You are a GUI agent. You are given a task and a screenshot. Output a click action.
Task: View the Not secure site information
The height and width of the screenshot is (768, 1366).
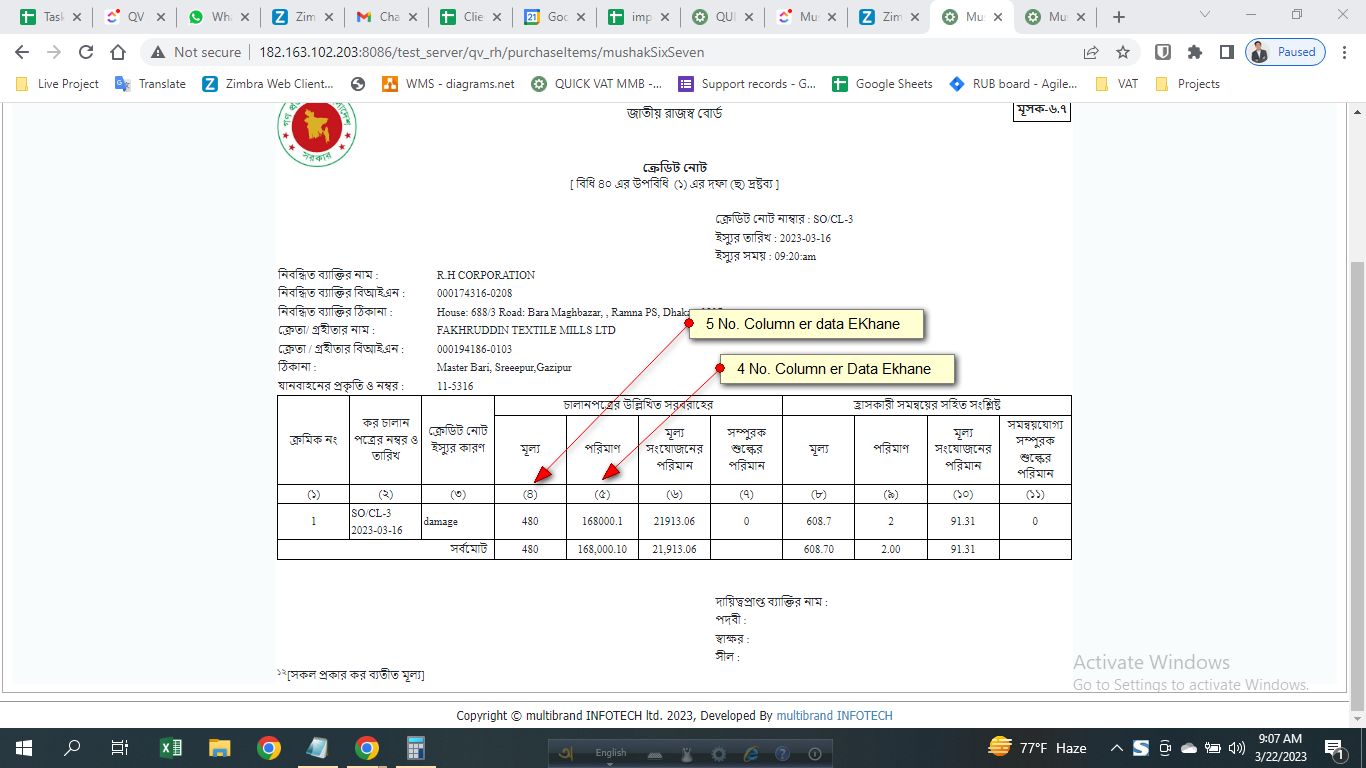click(196, 52)
